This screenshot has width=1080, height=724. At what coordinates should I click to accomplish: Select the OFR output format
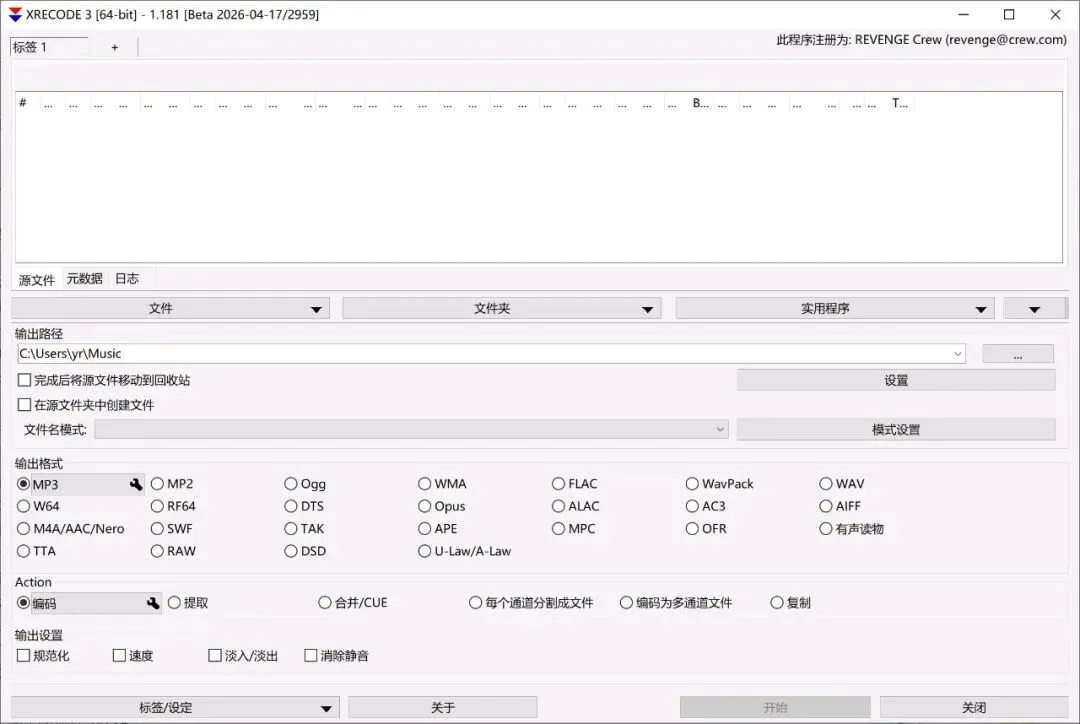coord(706,529)
